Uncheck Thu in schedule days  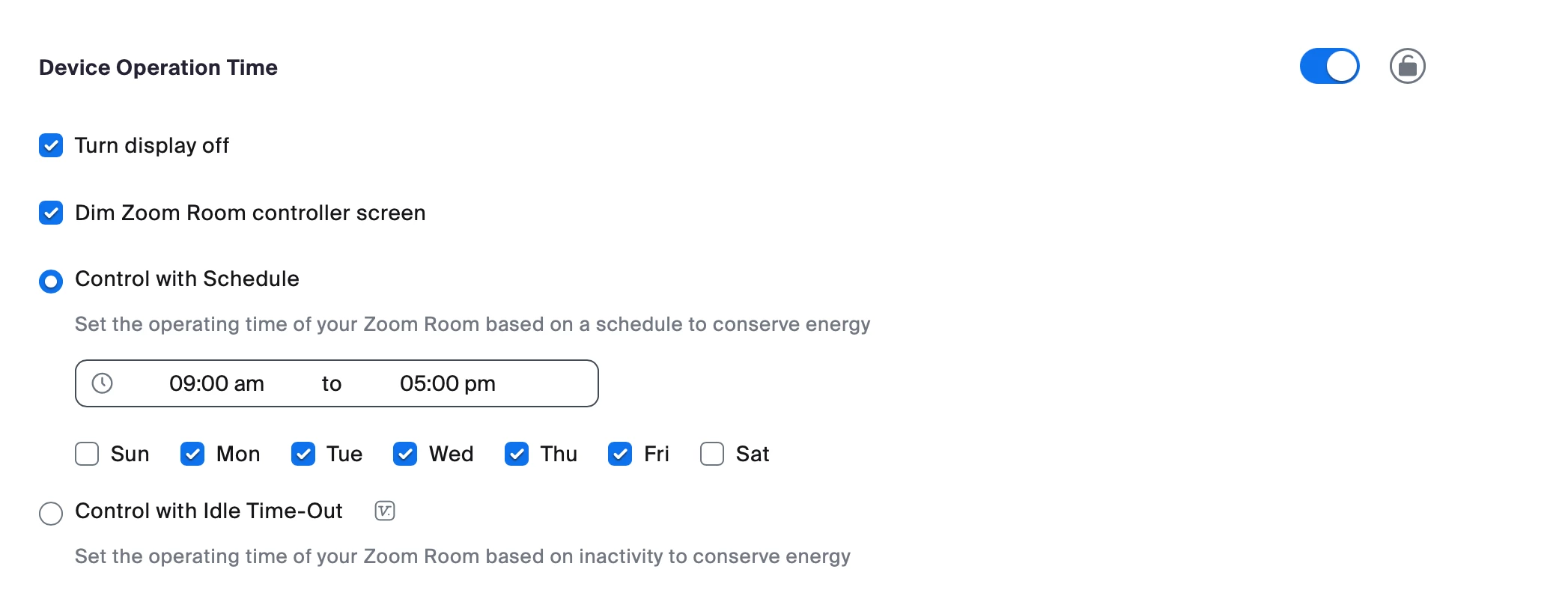point(517,454)
